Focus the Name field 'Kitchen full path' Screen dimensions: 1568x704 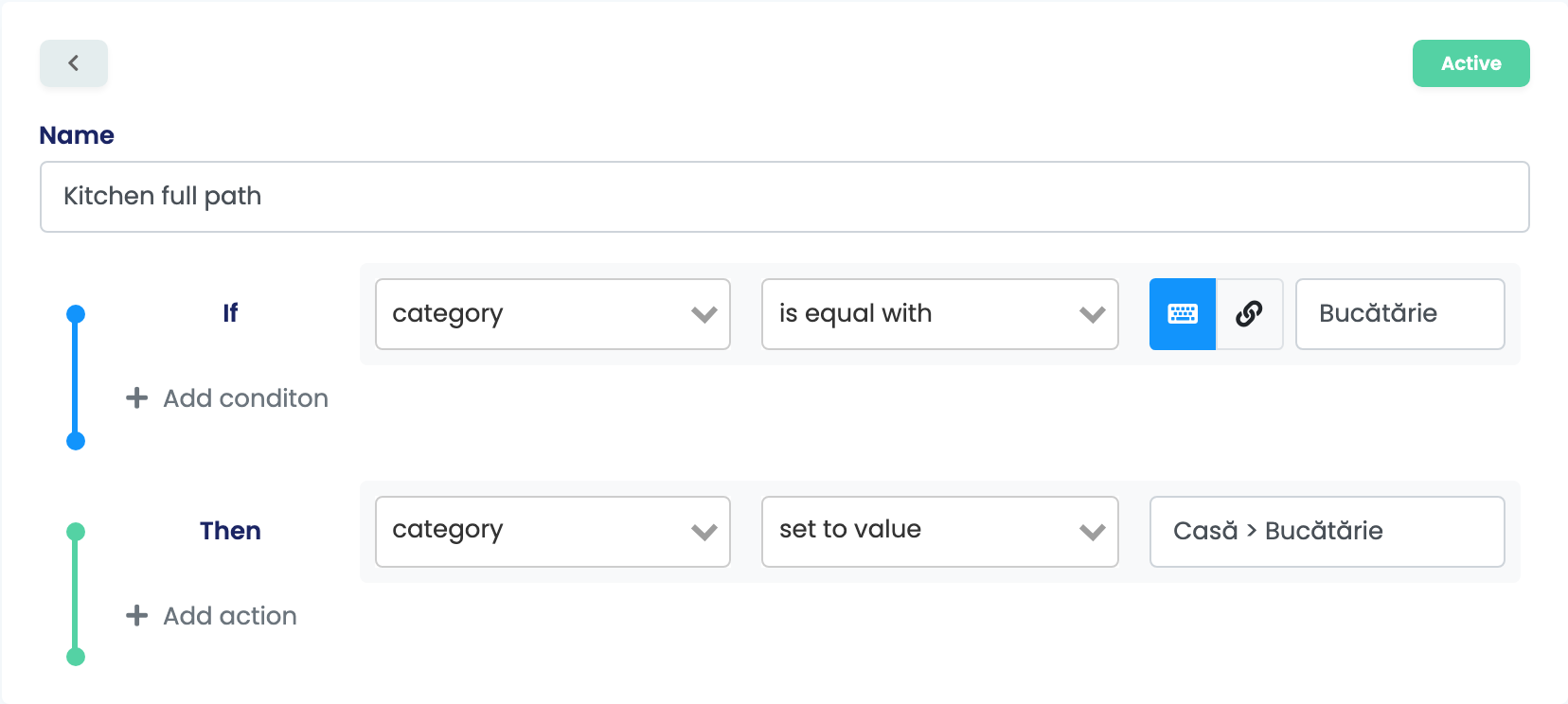785,197
